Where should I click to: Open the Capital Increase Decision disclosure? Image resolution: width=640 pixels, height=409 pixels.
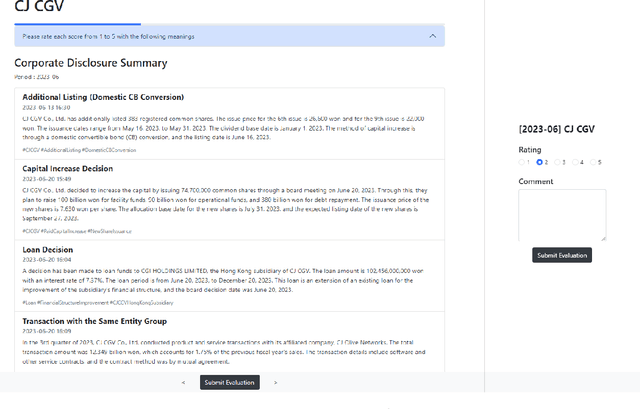tap(68, 169)
